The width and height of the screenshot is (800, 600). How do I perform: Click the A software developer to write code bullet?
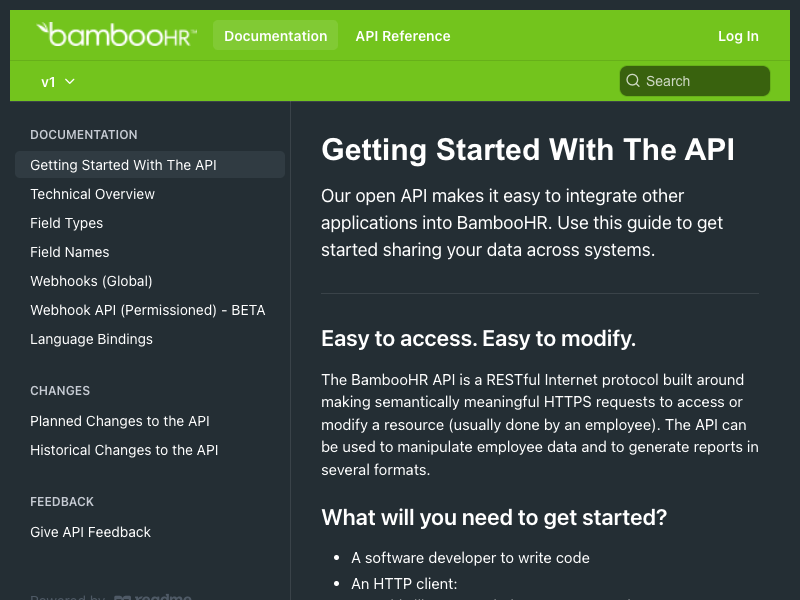470,558
